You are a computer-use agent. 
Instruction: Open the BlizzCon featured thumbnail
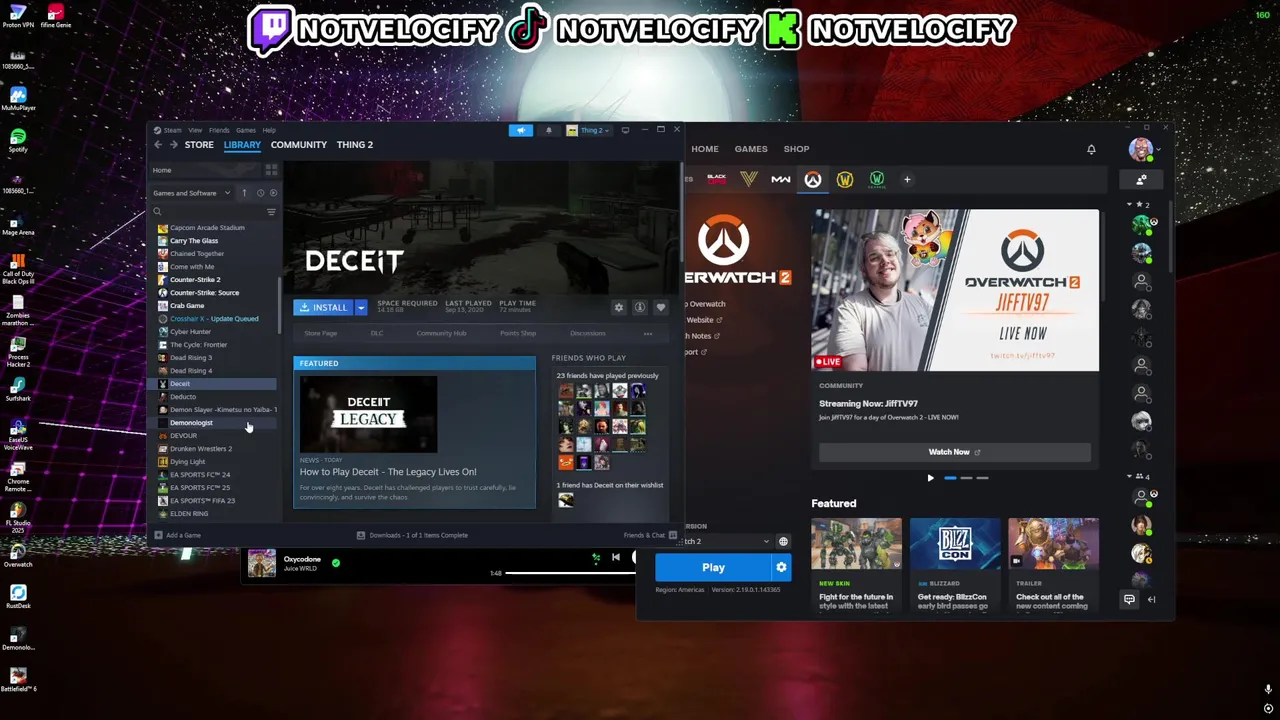tap(955, 544)
